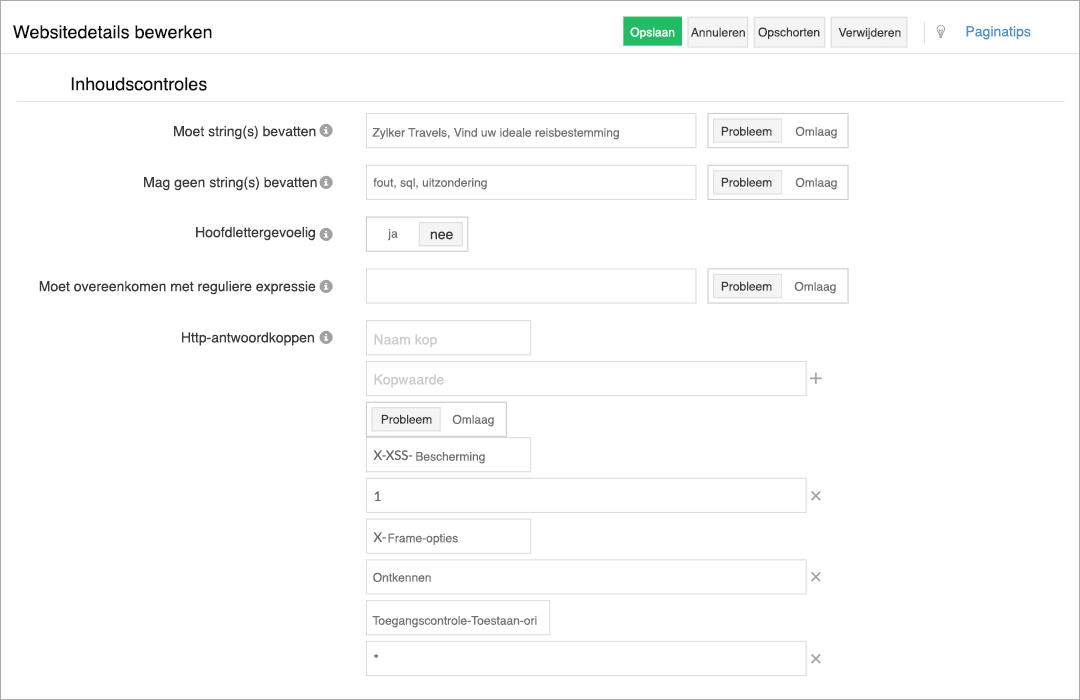Remove the X-XSS-Bescherming value with its X icon
The height and width of the screenshot is (700, 1080).
[816, 495]
